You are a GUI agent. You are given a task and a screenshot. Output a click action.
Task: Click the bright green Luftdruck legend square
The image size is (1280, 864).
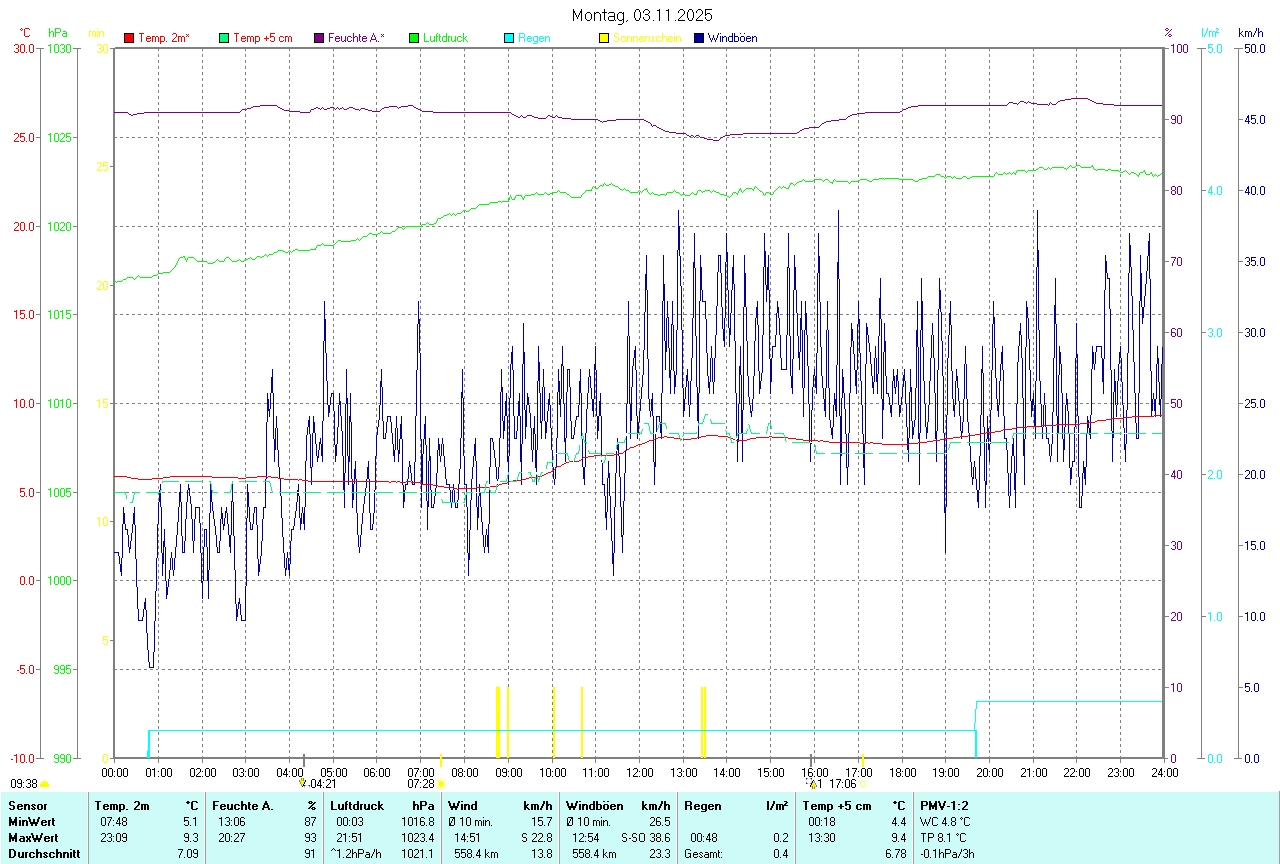[414, 38]
